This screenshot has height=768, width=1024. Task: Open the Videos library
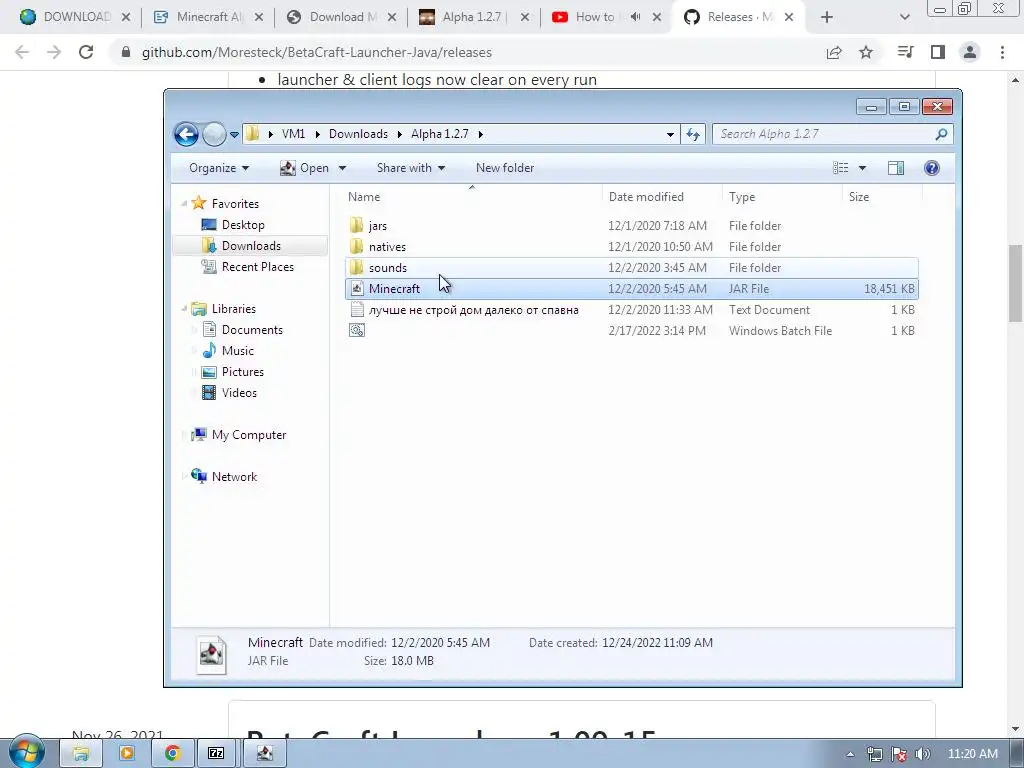pyautogui.click(x=239, y=392)
